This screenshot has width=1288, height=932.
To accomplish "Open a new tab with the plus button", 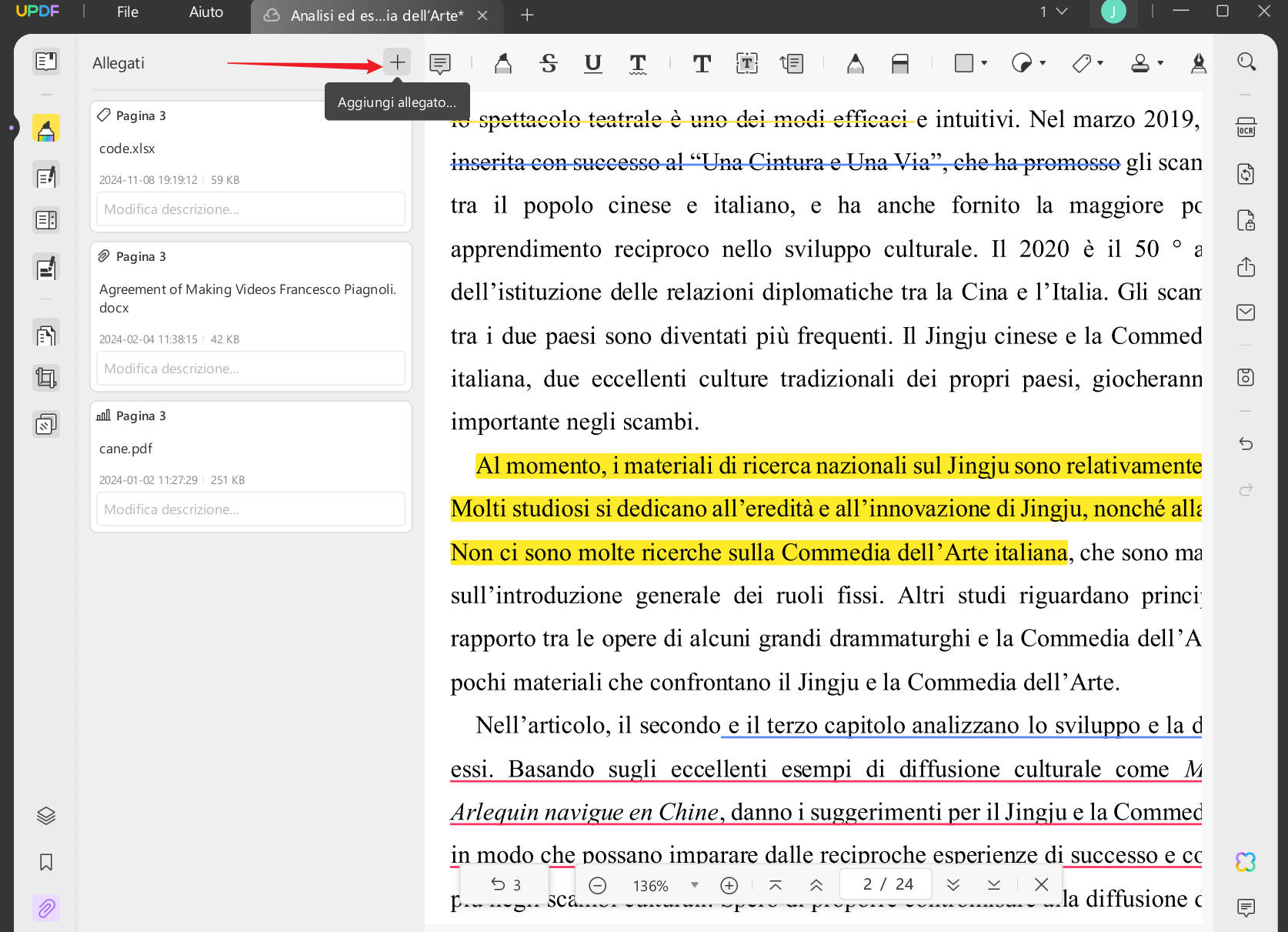I will coord(527,15).
